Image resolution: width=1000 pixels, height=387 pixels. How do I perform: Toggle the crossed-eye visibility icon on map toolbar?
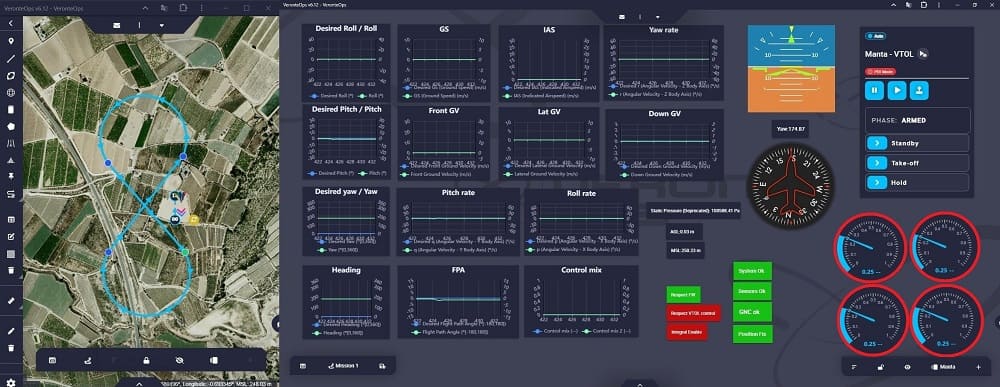180,361
